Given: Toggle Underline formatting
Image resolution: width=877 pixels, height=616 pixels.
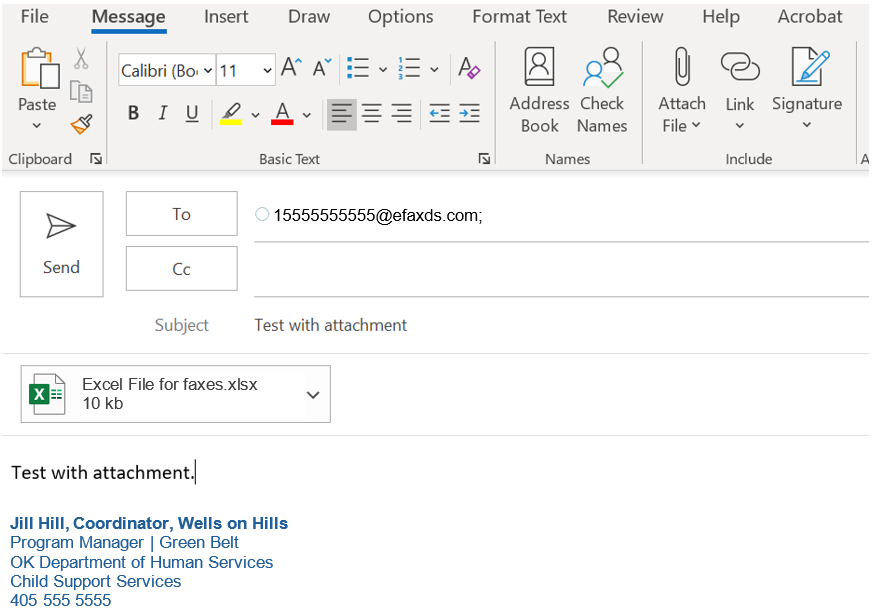Looking at the screenshot, I should 192,114.
